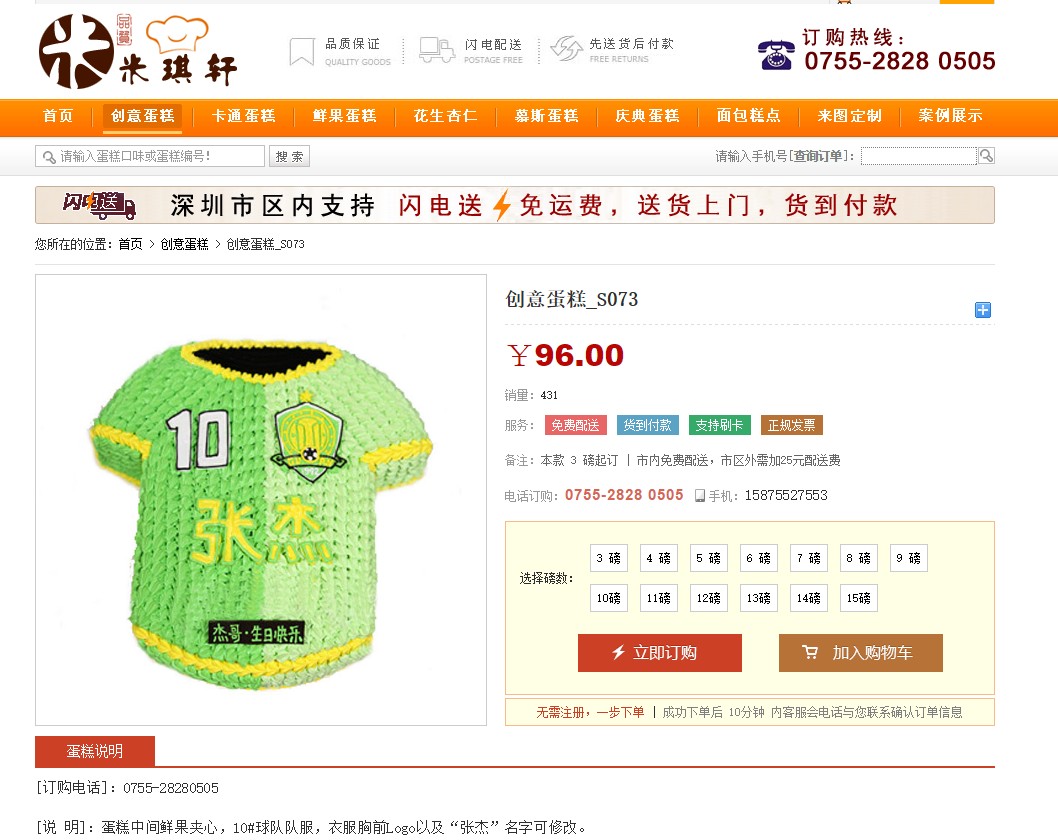The height and width of the screenshot is (840, 1058).
Task: Click the 创意蛋糕 breadcrumb link
Action: click(184, 244)
